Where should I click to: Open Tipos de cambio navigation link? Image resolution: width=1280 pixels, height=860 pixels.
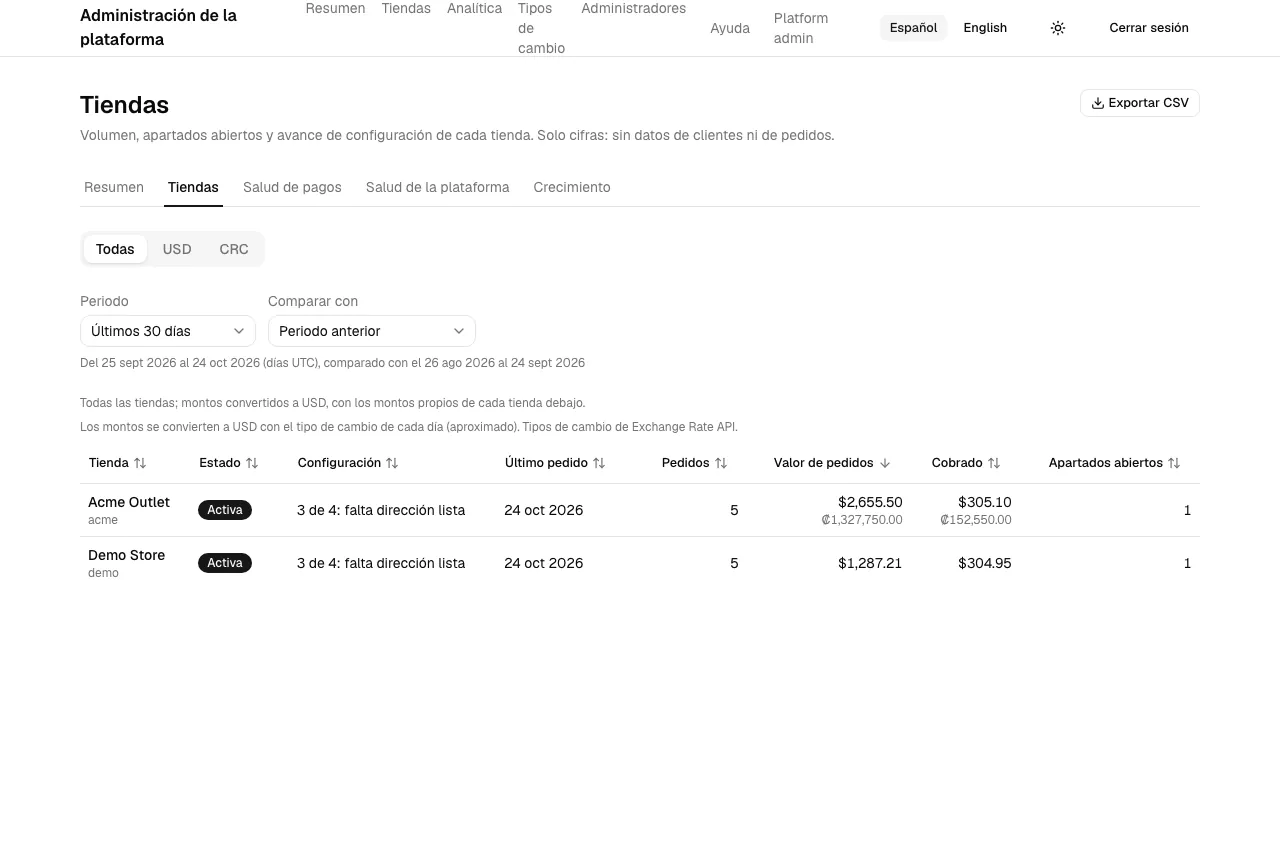541,28
